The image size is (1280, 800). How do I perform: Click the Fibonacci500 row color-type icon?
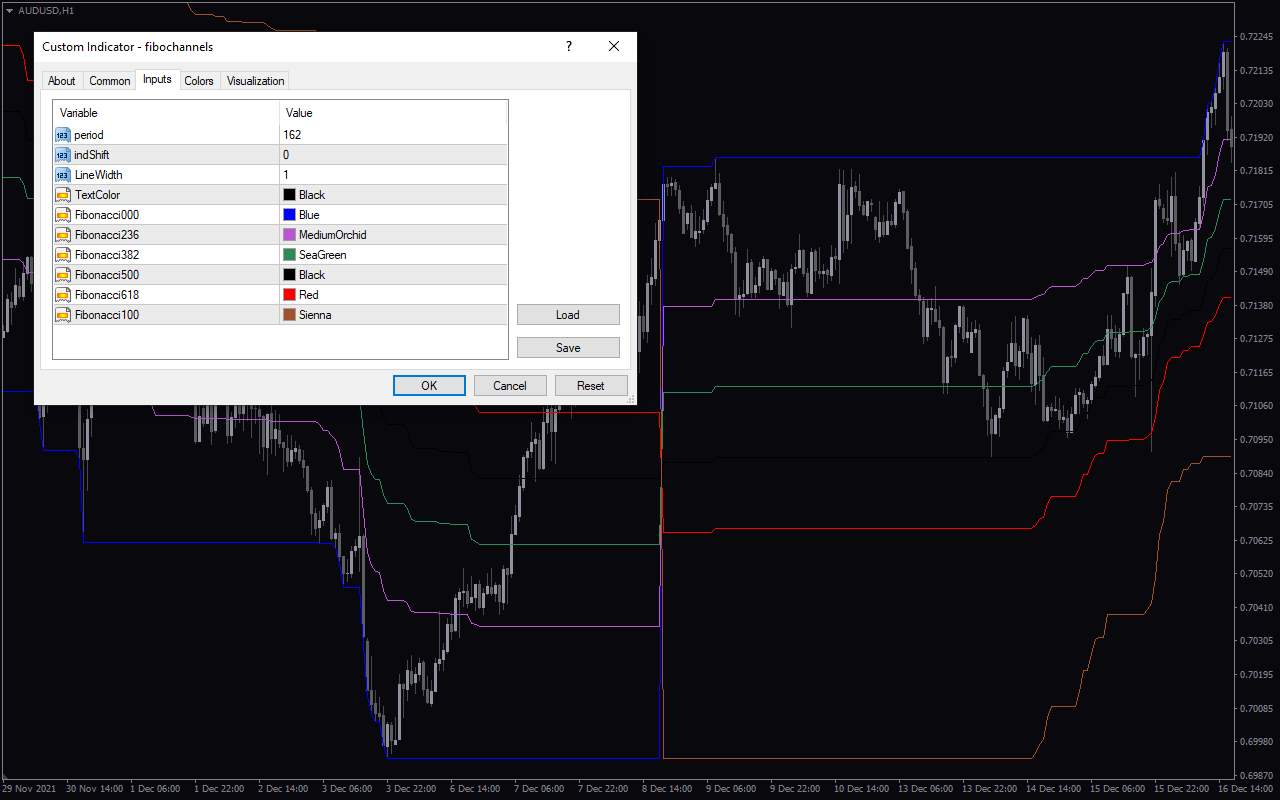pyautogui.click(x=63, y=275)
